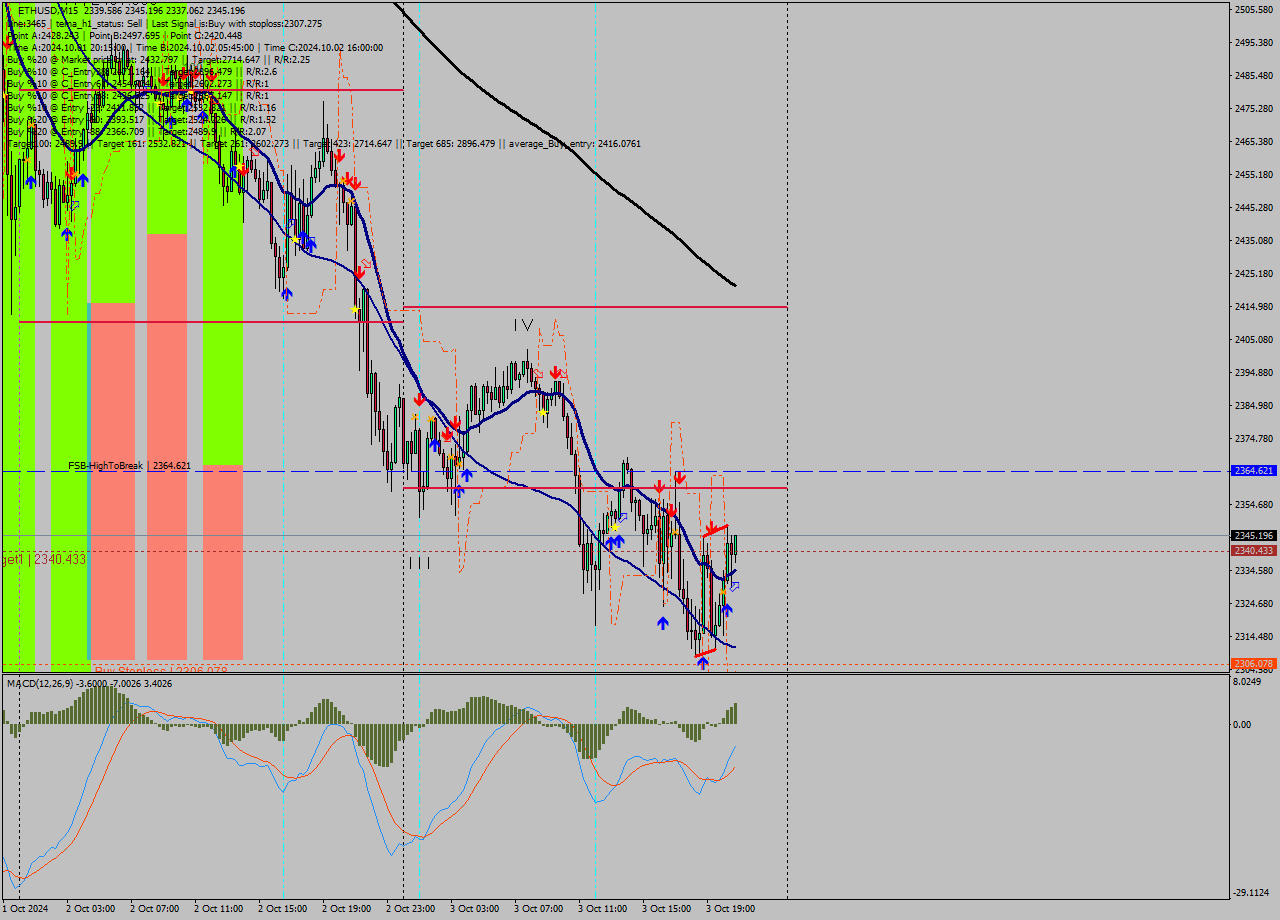Click the 3 Oct 11:00 time label
Screen dimensions: 1280x920
click(x=603, y=909)
